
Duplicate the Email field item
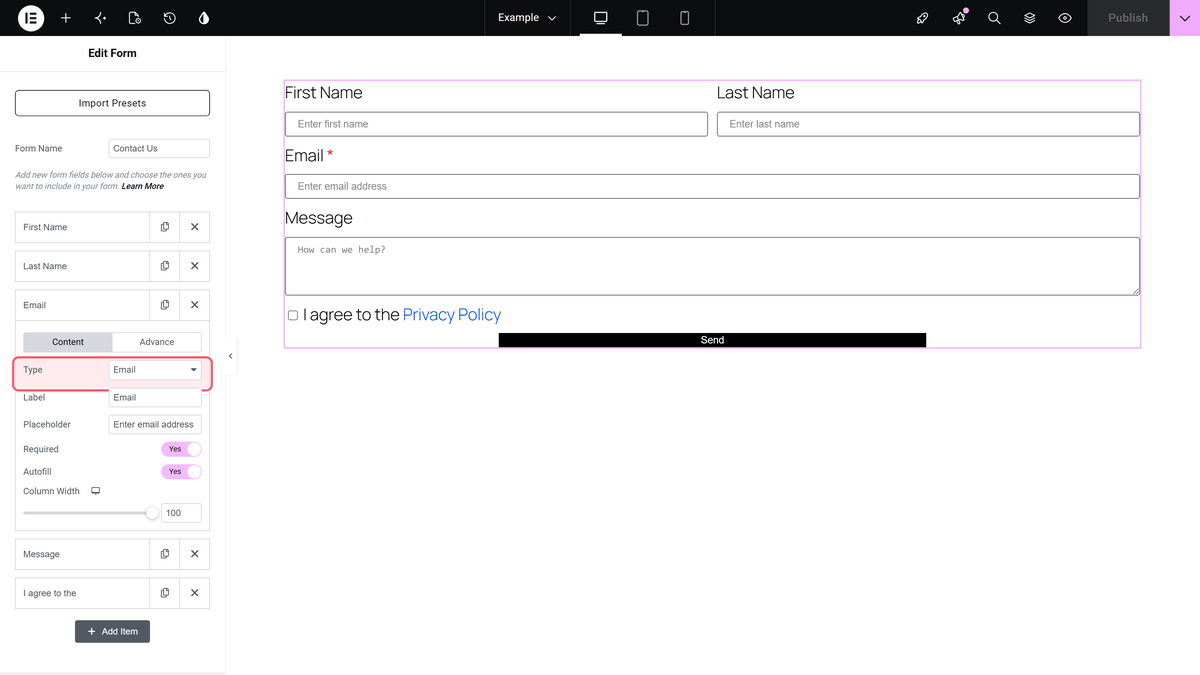click(165, 305)
